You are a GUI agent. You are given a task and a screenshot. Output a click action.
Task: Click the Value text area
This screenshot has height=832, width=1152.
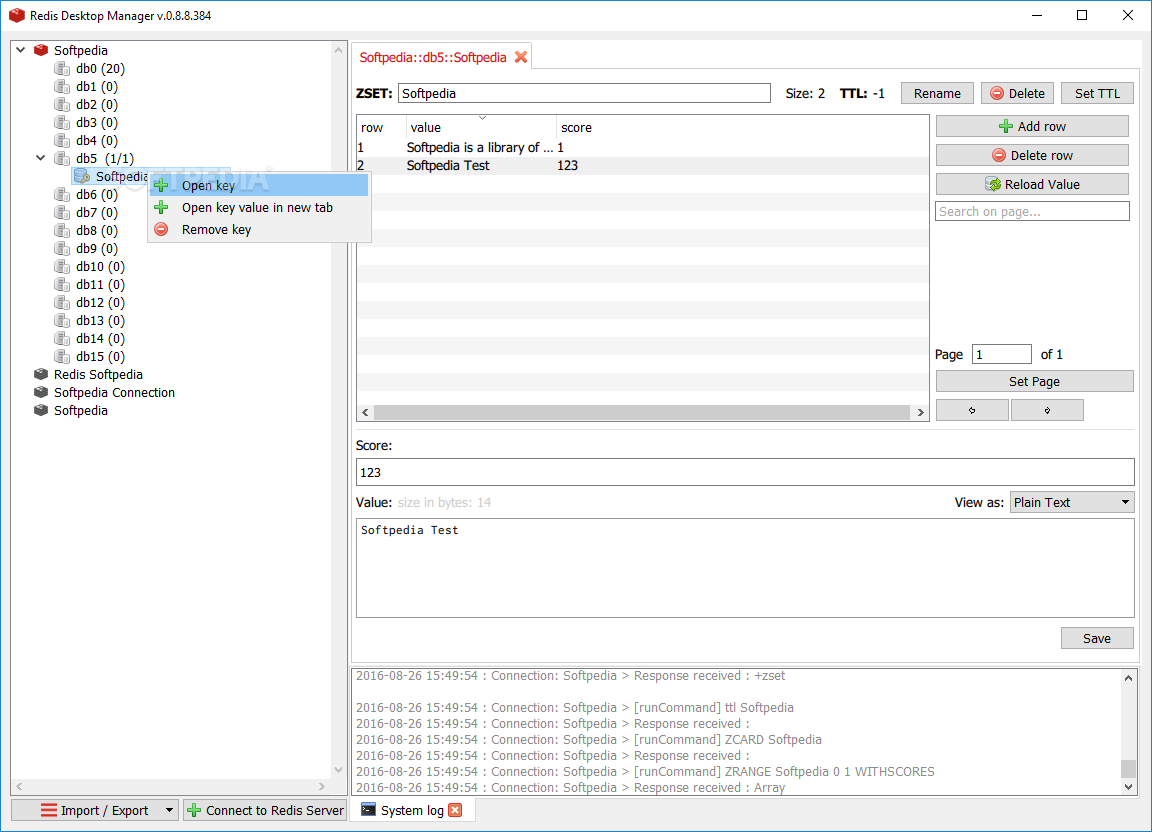point(745,568)
